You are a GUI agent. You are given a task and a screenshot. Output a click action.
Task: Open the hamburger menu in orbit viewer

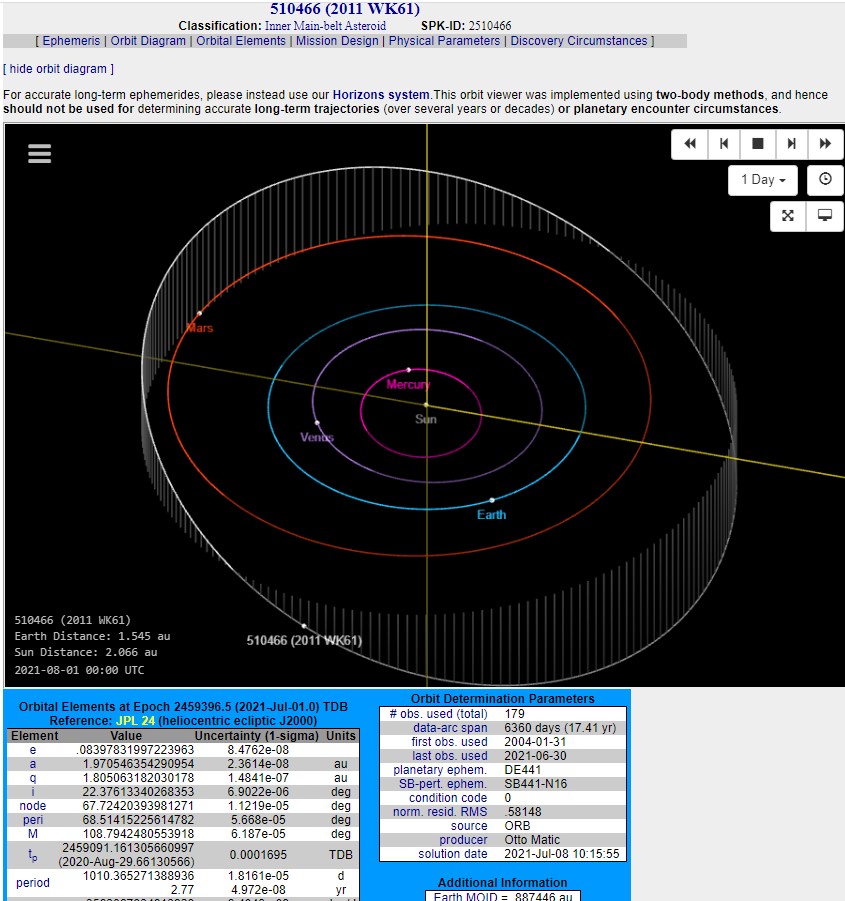(x=39, y=153)
